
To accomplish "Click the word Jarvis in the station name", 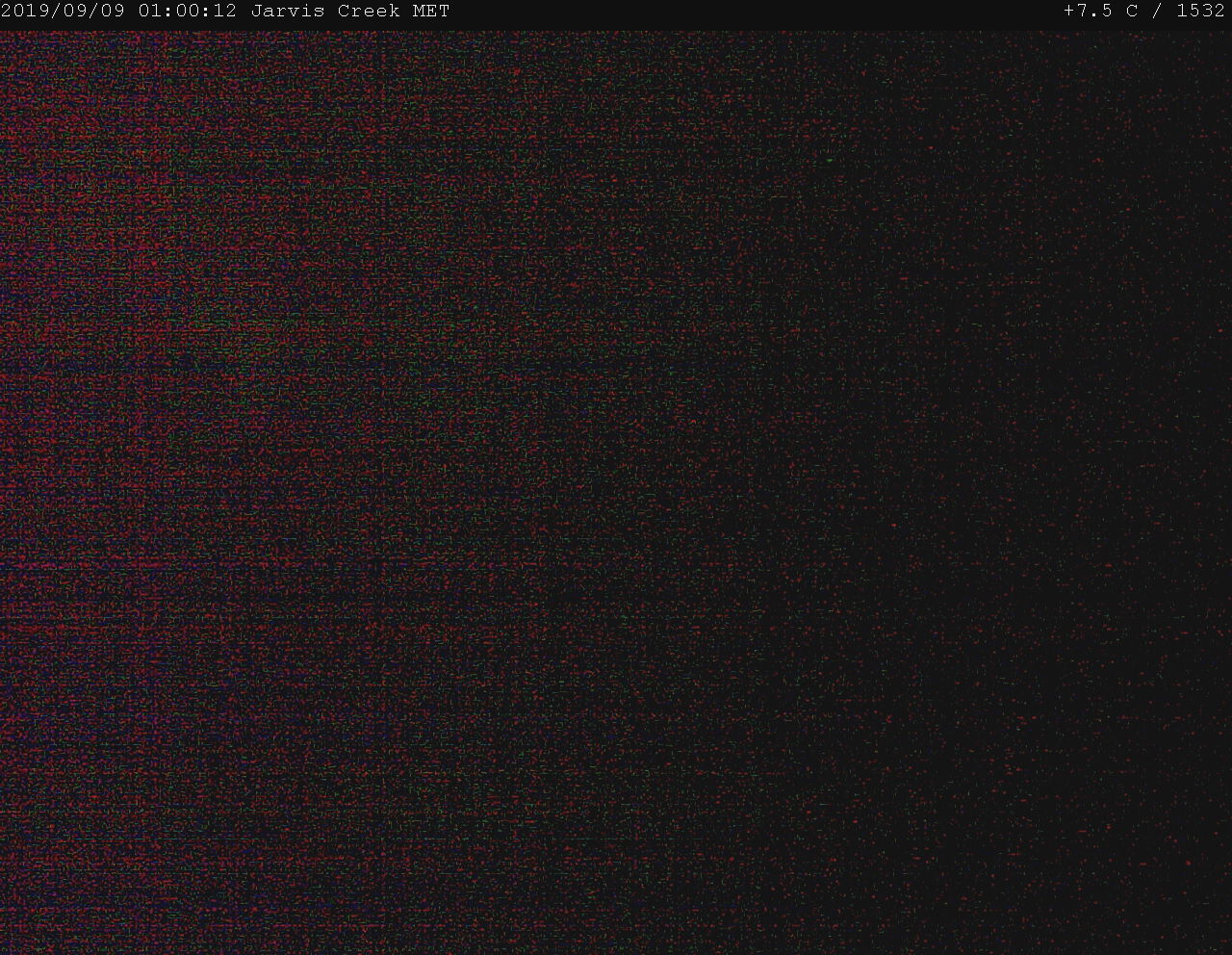I will click(x=287, y=12).
